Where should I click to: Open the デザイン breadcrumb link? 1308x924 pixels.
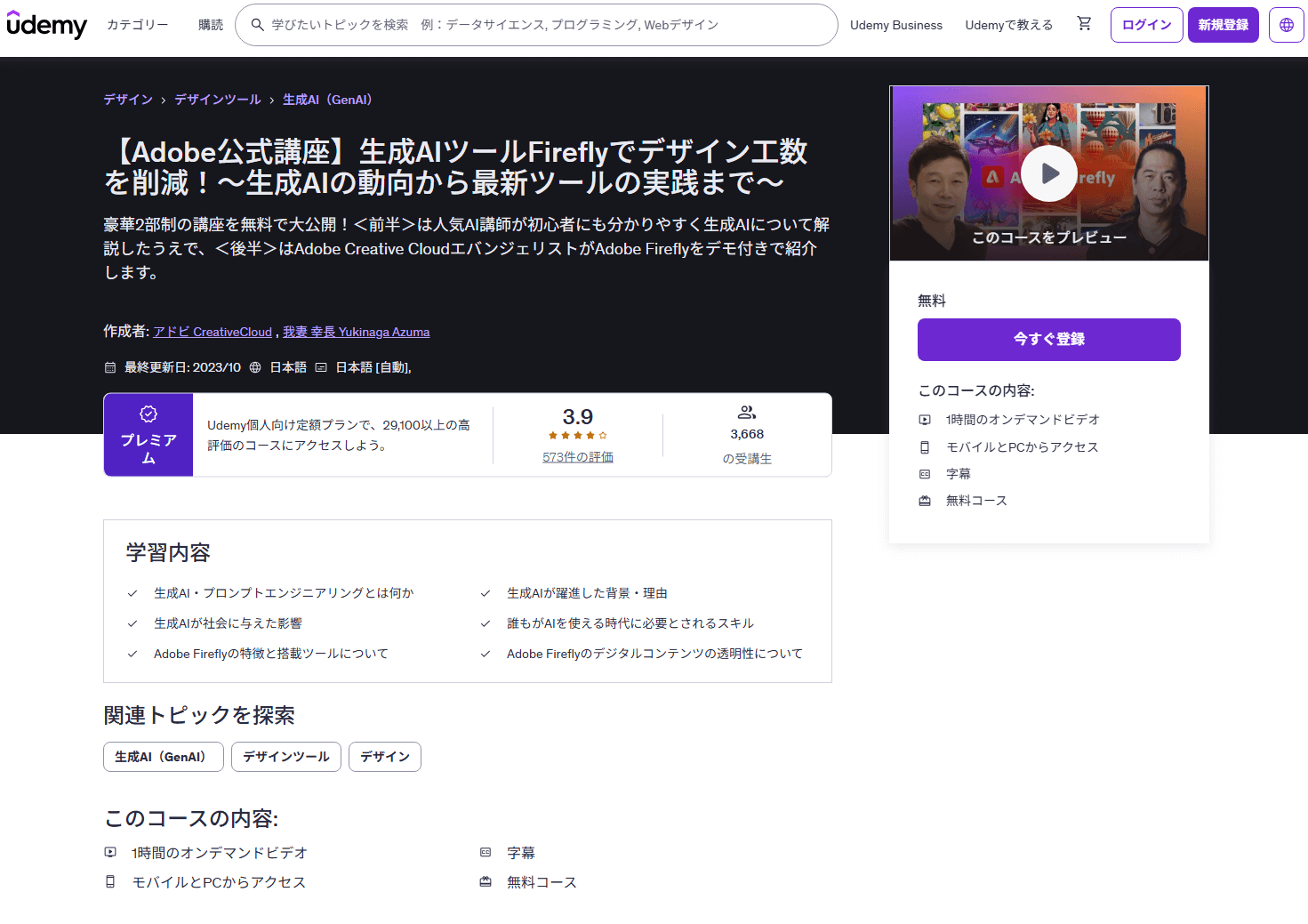click(x=128, y=100)
